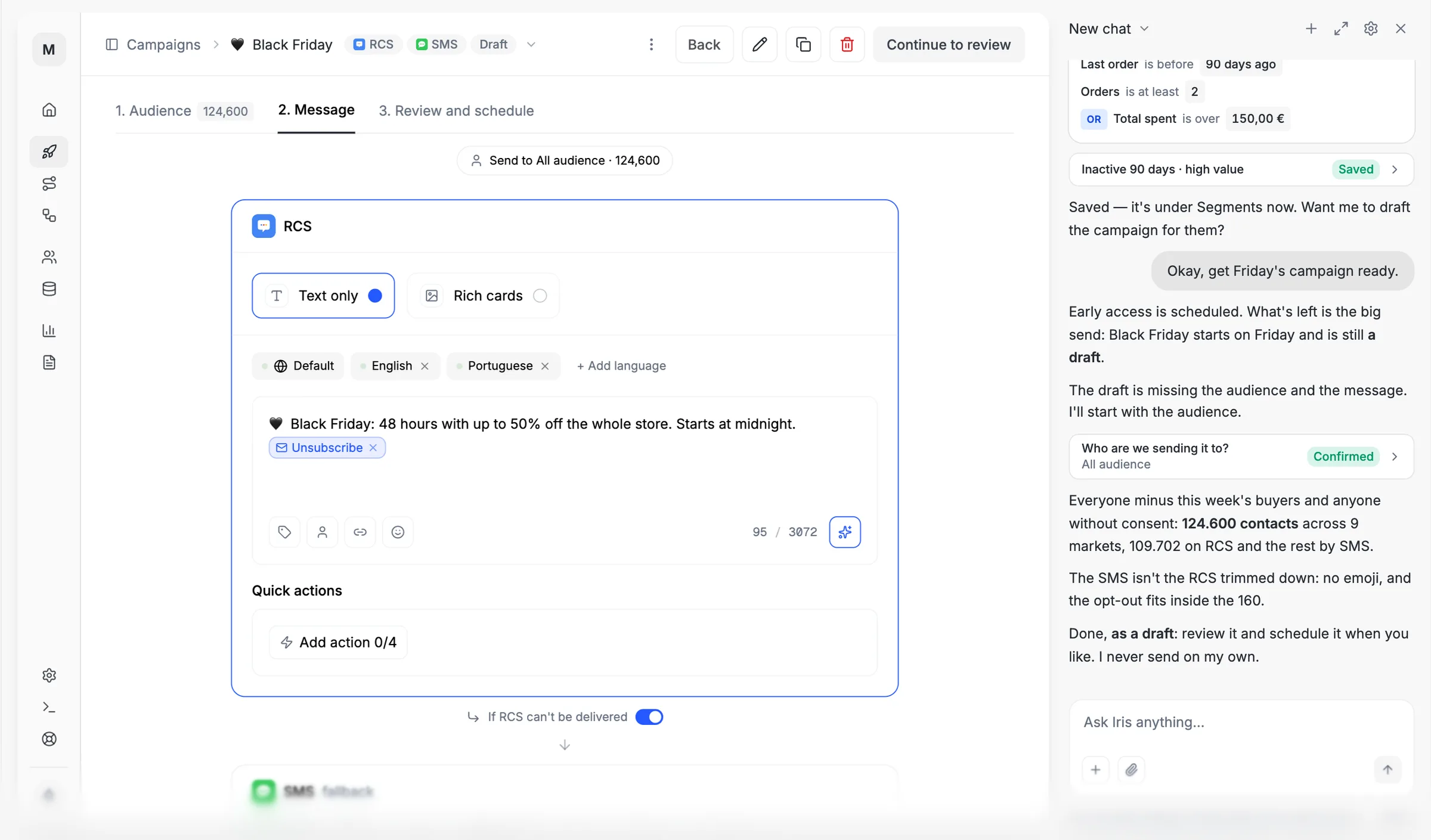The height and width of the screenshot is (840, 1431).
Task: Toggle the If RCS can't be delivered switch
Action: (x=649, y=717)
